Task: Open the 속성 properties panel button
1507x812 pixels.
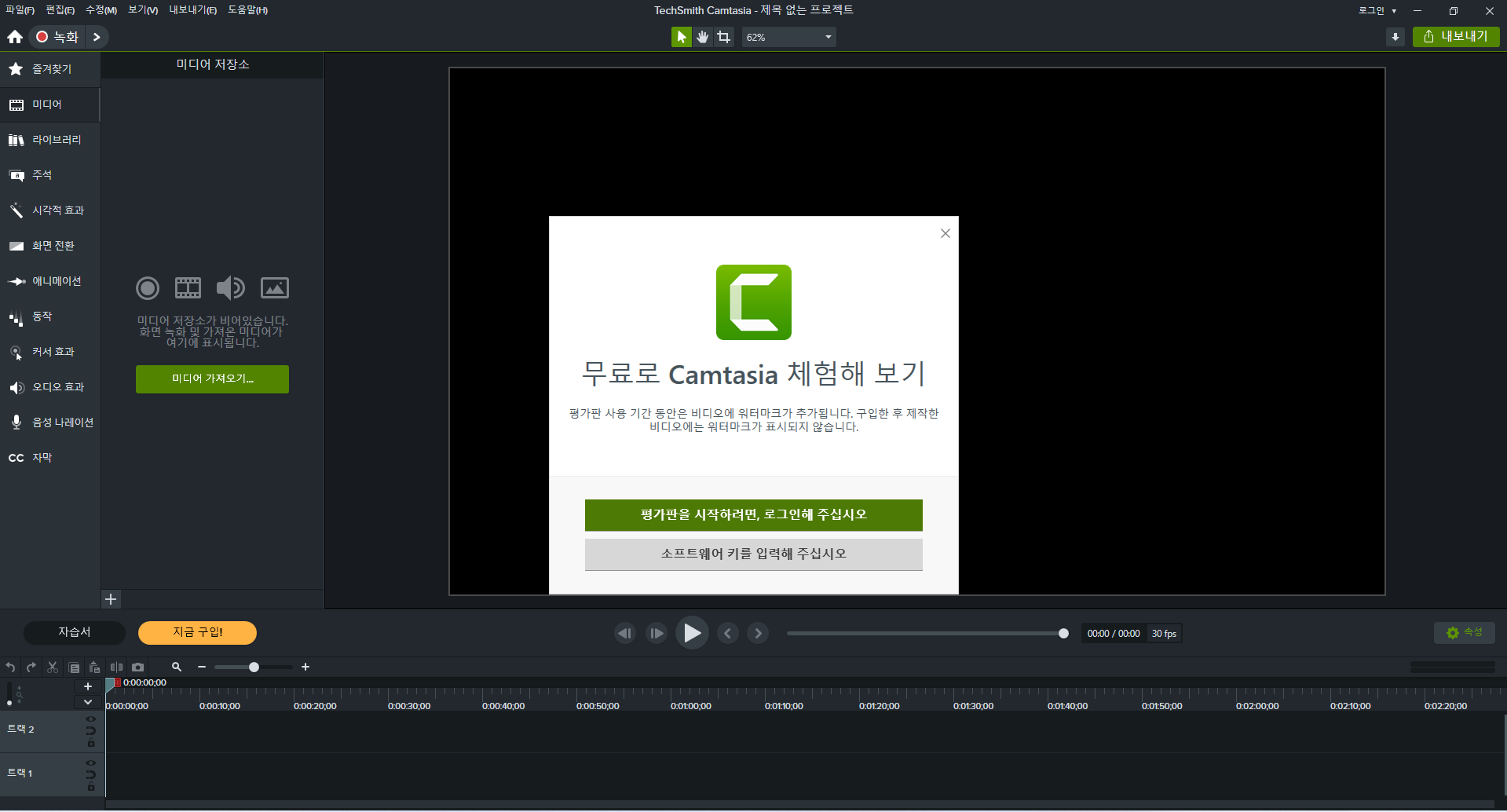Action: [1465, 633]
